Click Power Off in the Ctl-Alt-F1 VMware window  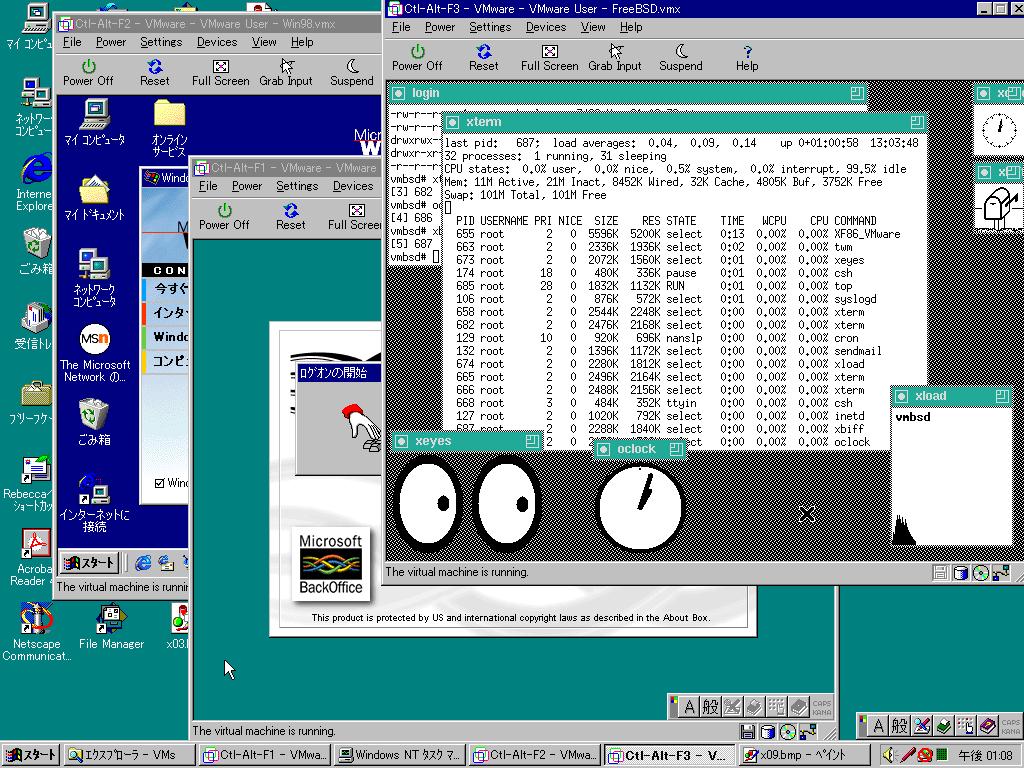pyautogui.click(x=224, y=217)
